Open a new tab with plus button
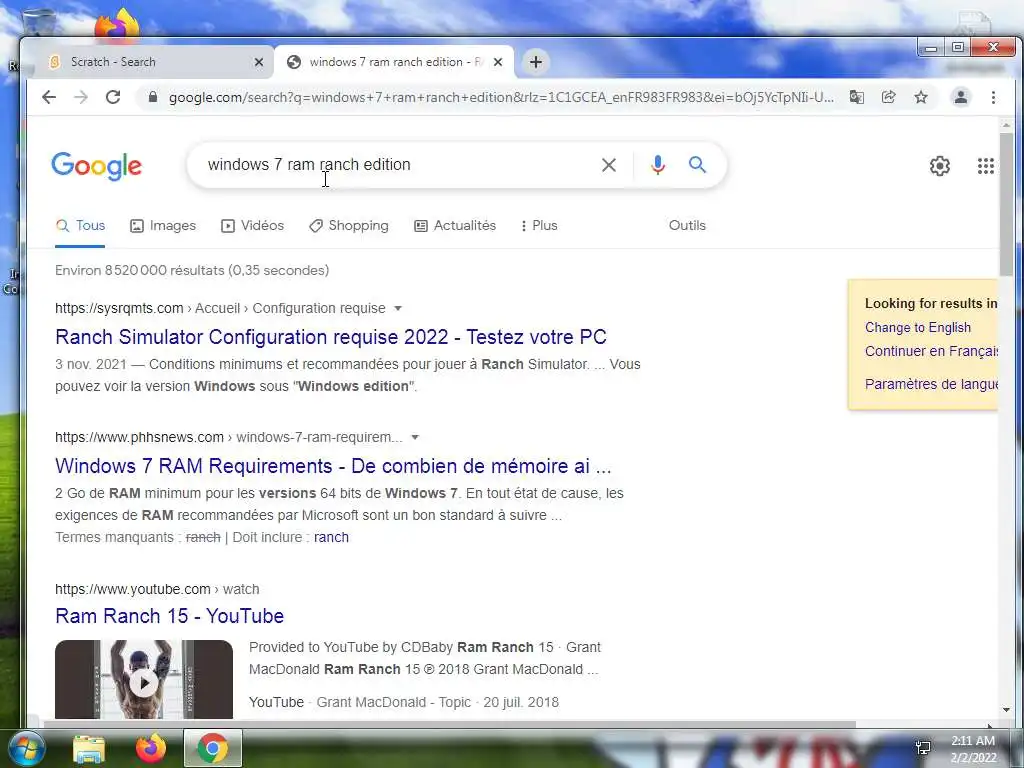Screen dimensions: 1024x768 click(x=536, y=62)
